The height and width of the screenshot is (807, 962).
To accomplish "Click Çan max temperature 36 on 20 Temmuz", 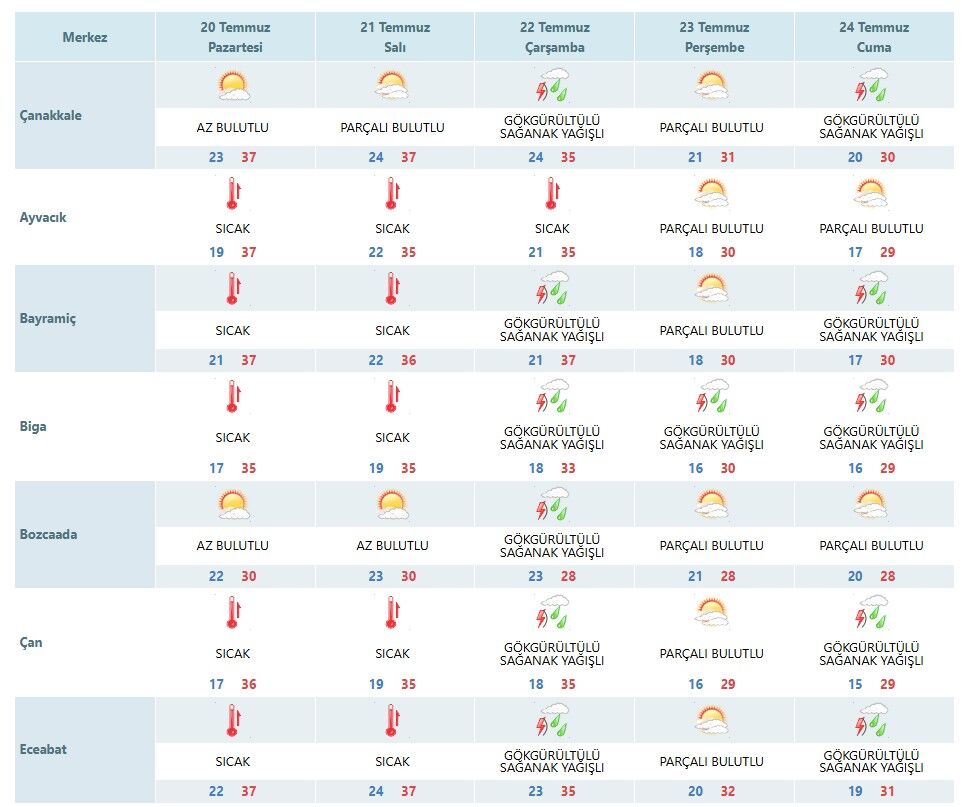I will click(248, 684).
